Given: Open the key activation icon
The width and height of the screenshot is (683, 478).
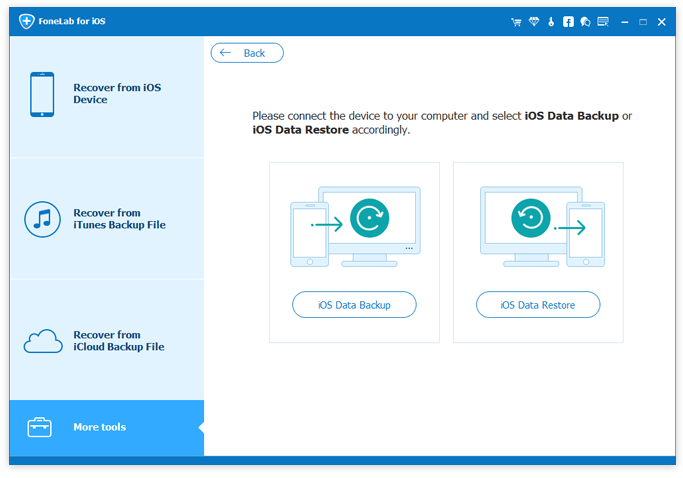Looking at the screenshot, I should coord(551,22).
